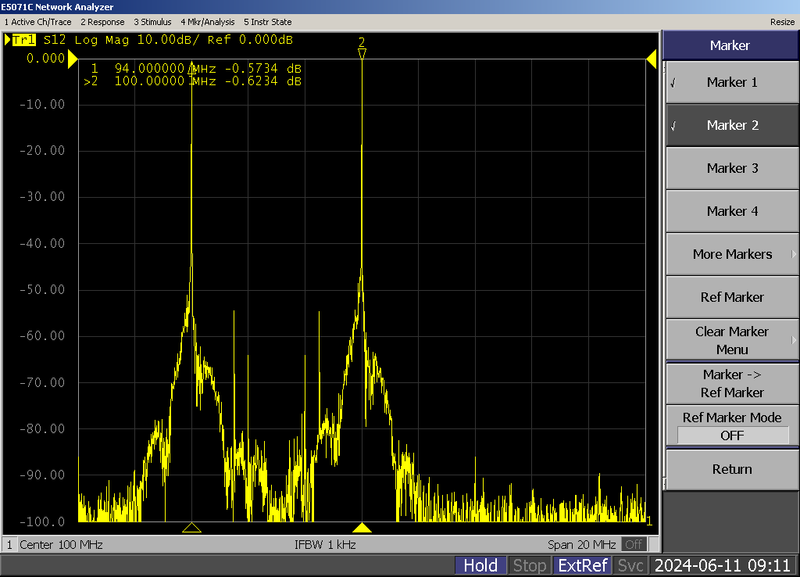Viewport: 800px width, 577px height.
Task: Expand the More Markers submenu
Action: pos(731,254)
